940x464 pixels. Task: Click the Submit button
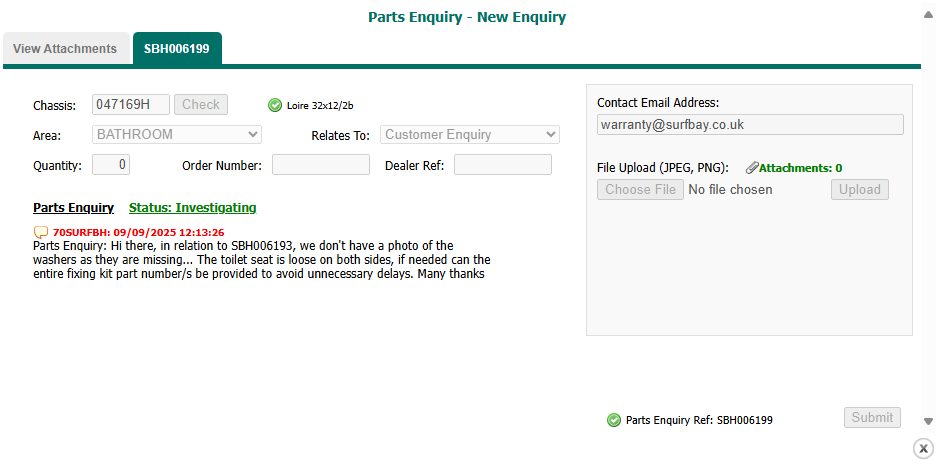pyautogui.click(x=872, y=418)
